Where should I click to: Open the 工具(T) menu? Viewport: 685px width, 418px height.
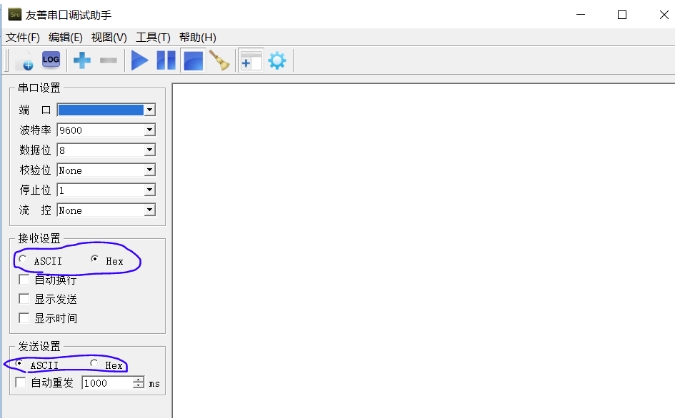(153, 38)
